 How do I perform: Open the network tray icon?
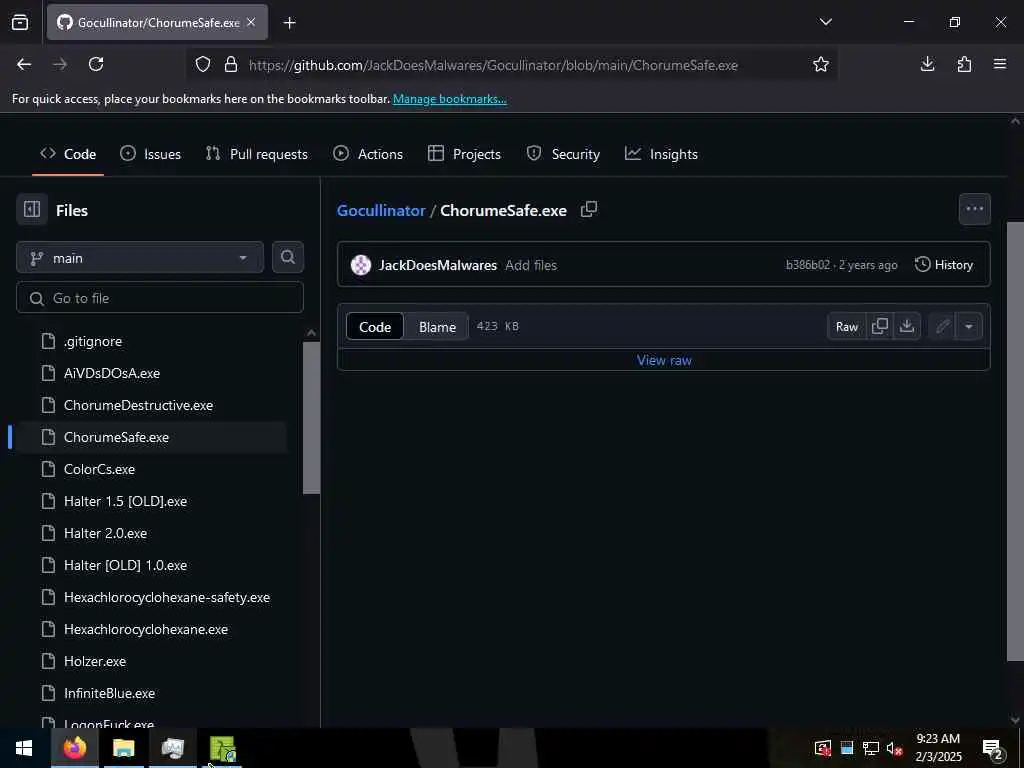click(871, 748)
